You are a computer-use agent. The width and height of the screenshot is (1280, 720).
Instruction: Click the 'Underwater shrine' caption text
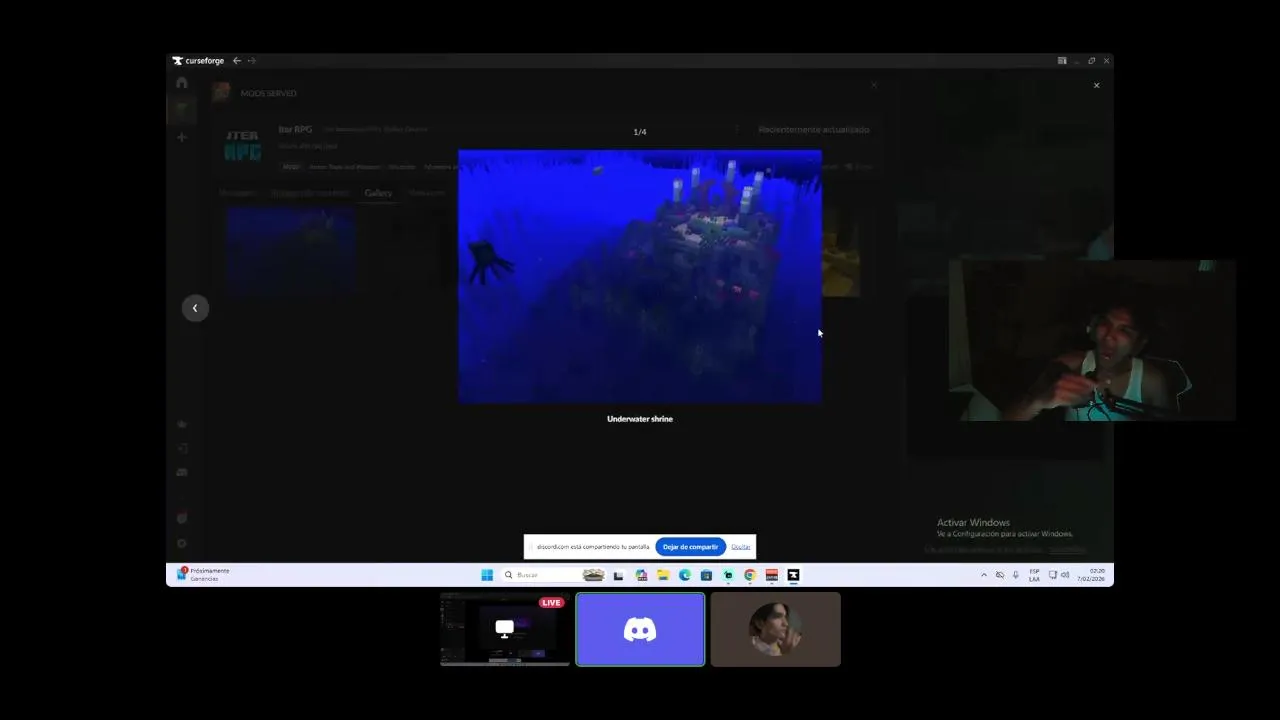tap(640, 419)
